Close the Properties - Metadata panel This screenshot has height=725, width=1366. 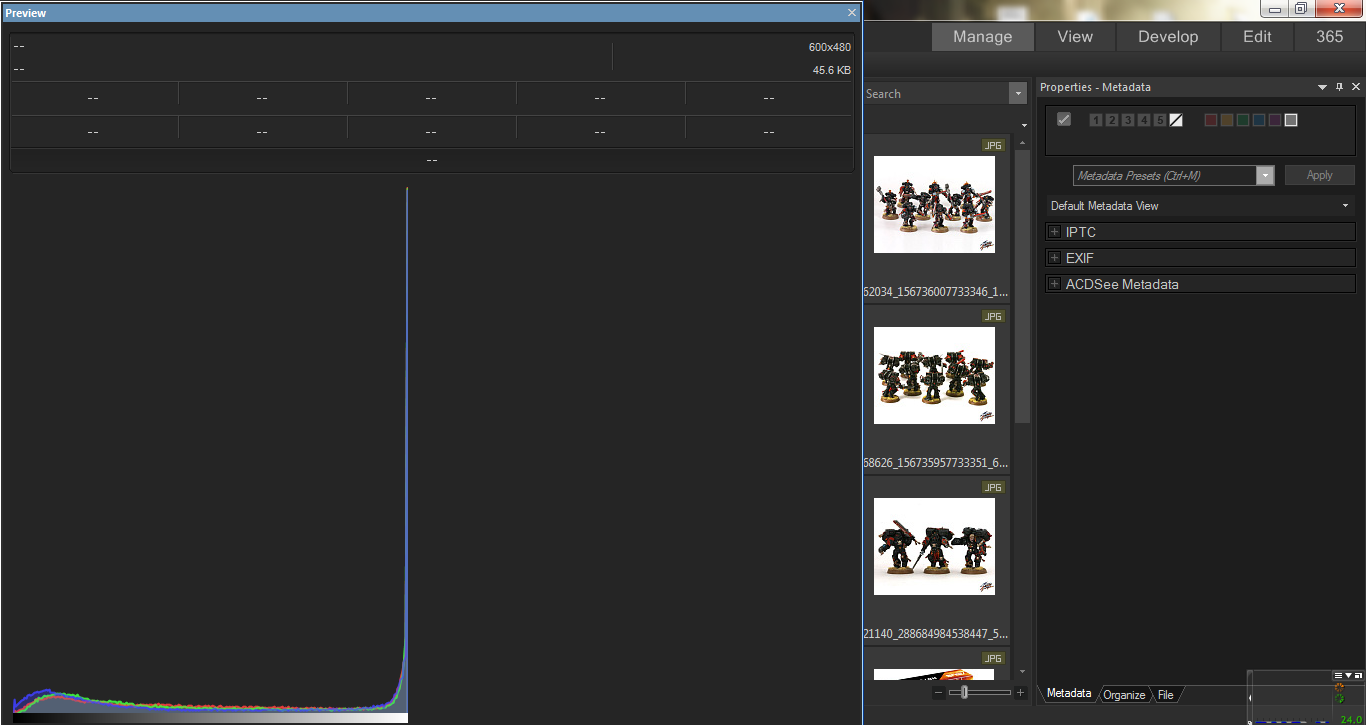[x=1356, y=87]
